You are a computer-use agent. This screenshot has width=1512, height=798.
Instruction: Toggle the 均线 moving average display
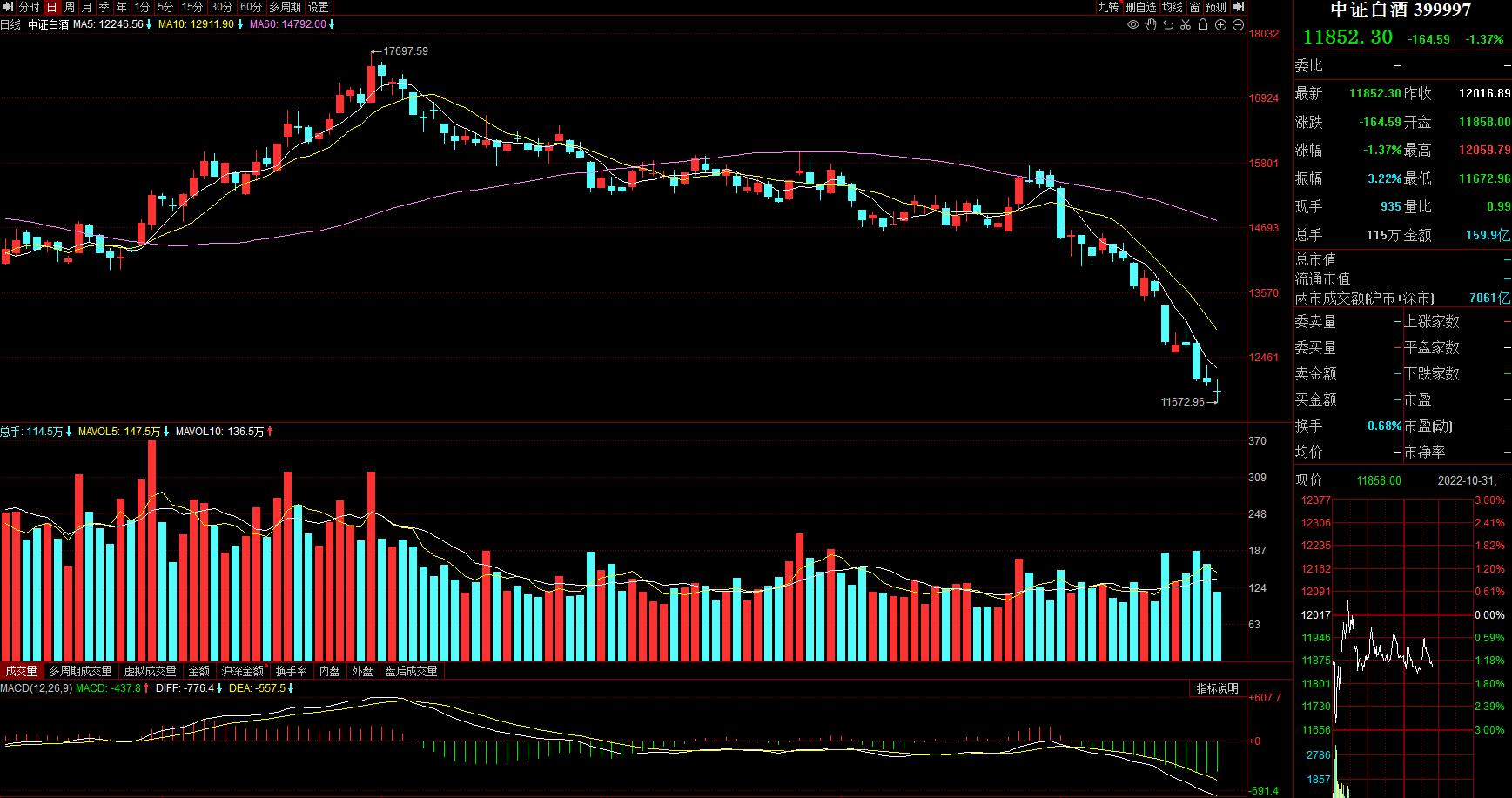tap(1172, 7)
